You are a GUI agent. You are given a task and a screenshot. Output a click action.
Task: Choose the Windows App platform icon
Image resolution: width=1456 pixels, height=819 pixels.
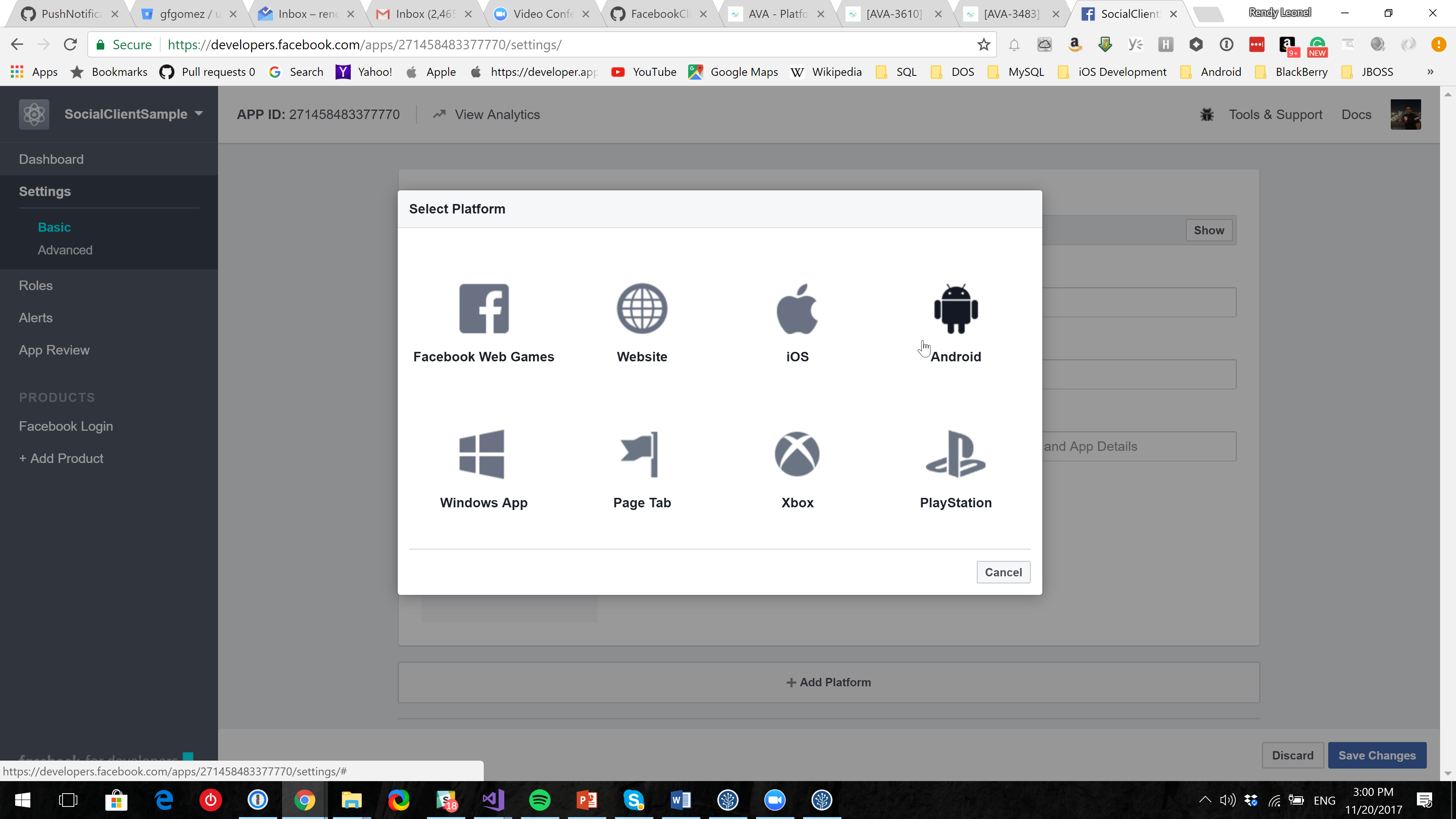click(482, 455)
